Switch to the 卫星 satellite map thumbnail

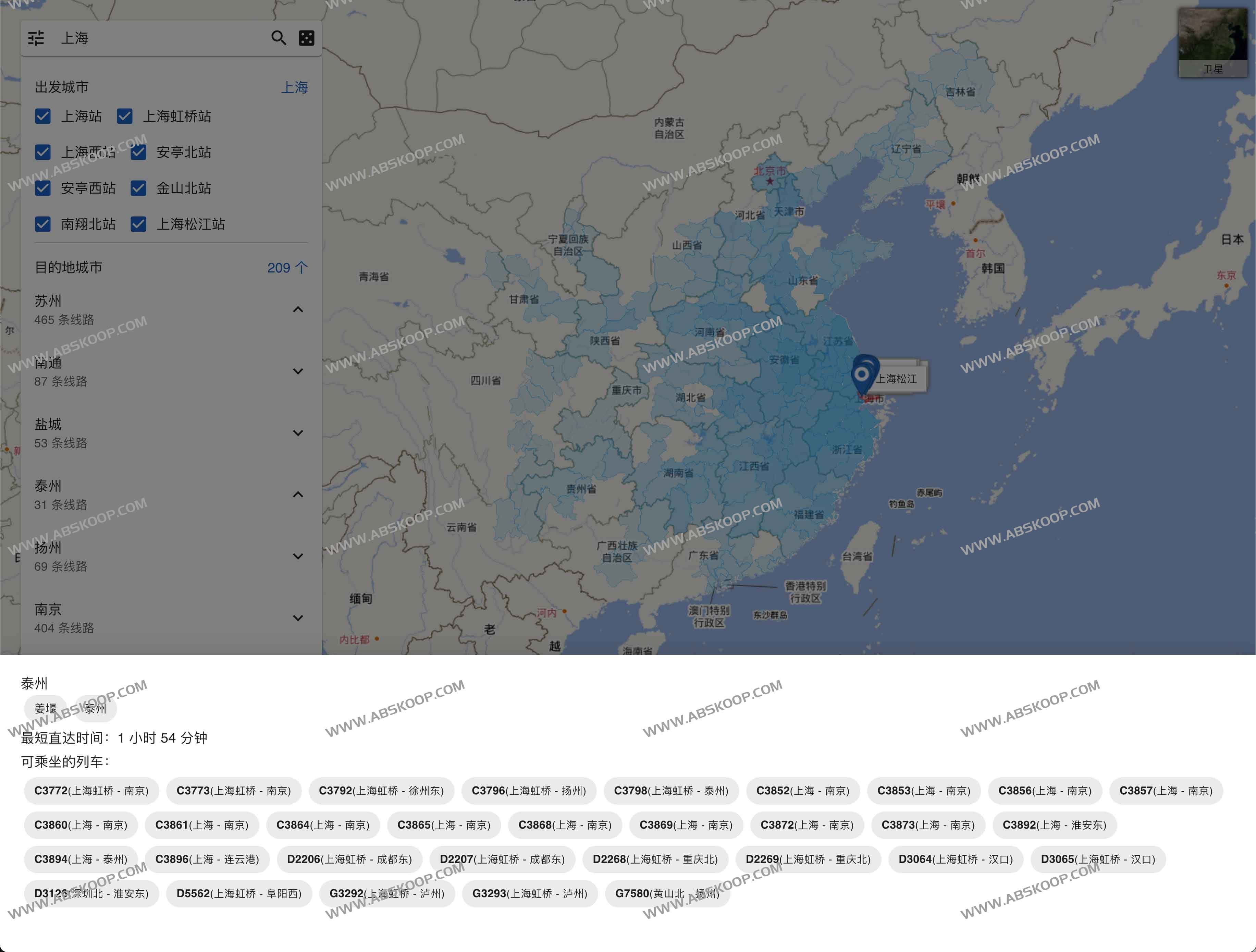click(x=1212, y=42)
